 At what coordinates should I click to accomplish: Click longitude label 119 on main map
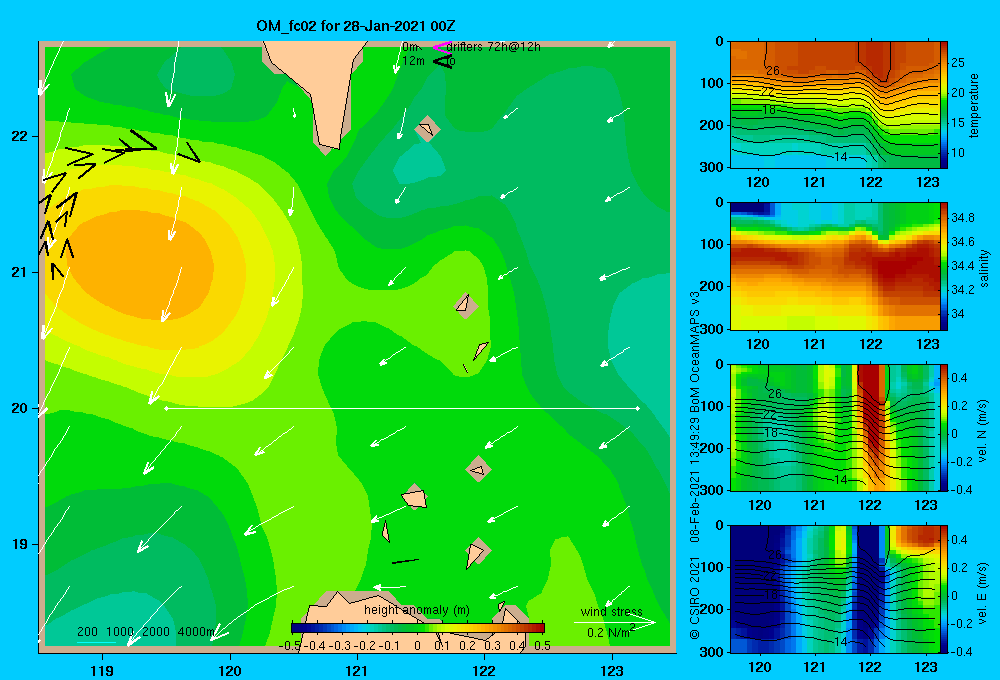click(x=102, y=670)
